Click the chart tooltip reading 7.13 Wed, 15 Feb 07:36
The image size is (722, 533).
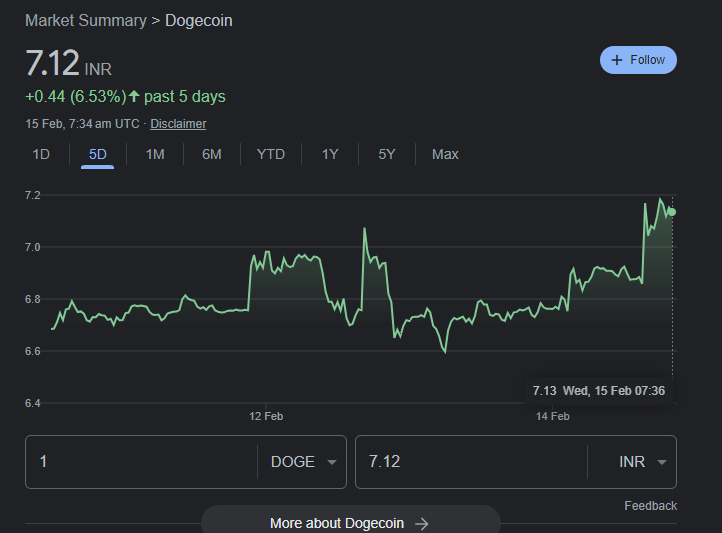click(599, 391)
